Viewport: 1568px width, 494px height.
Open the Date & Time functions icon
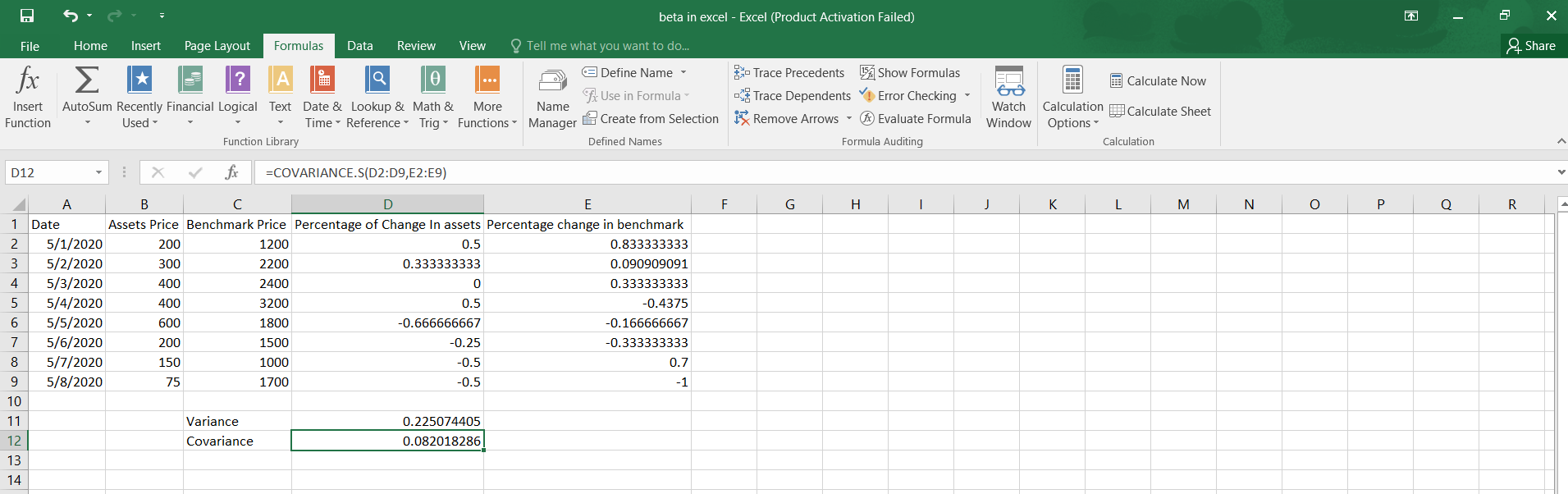point(322,80)
